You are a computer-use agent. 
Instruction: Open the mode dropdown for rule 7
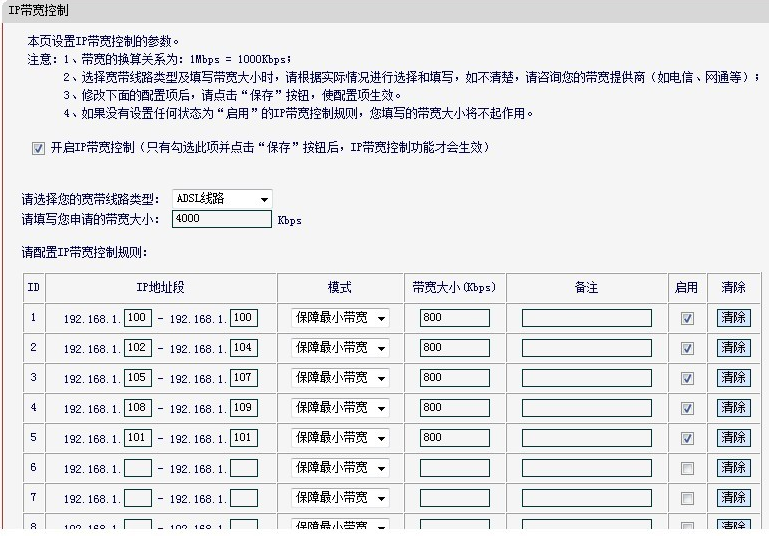click(340, 498)
